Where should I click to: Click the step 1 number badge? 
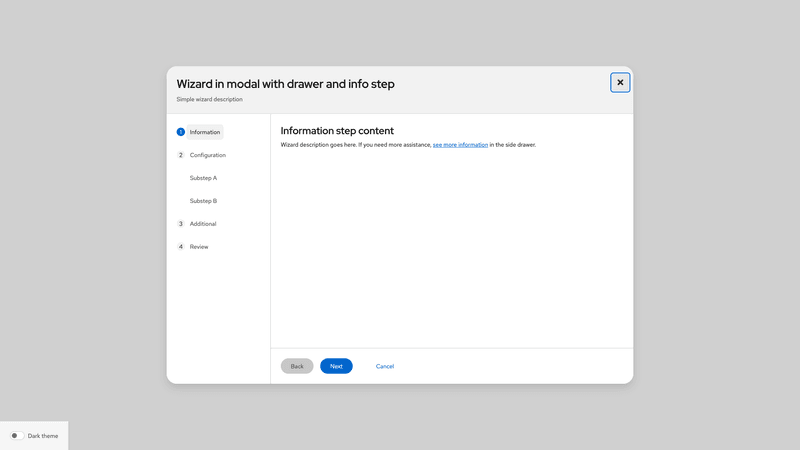point(181,132)
